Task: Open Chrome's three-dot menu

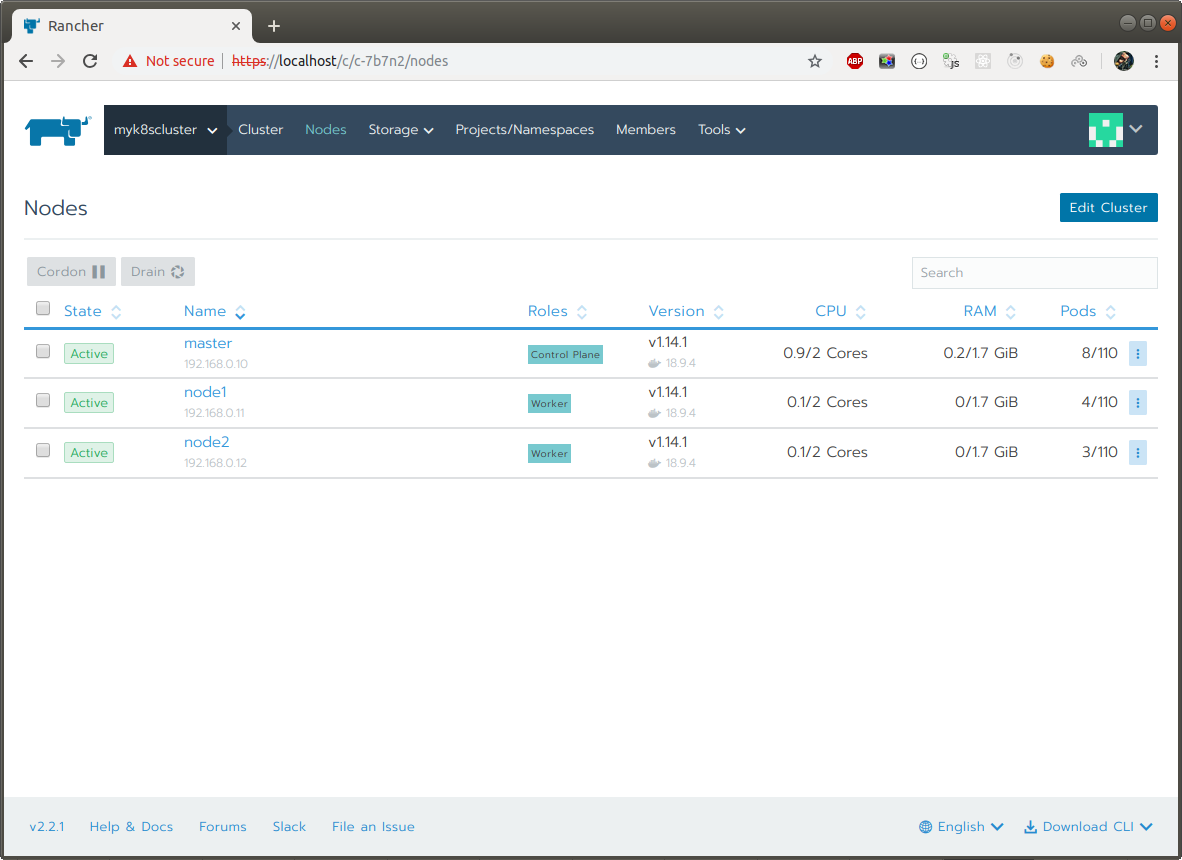Action: pyautogui.click(x=1156, y=61)
